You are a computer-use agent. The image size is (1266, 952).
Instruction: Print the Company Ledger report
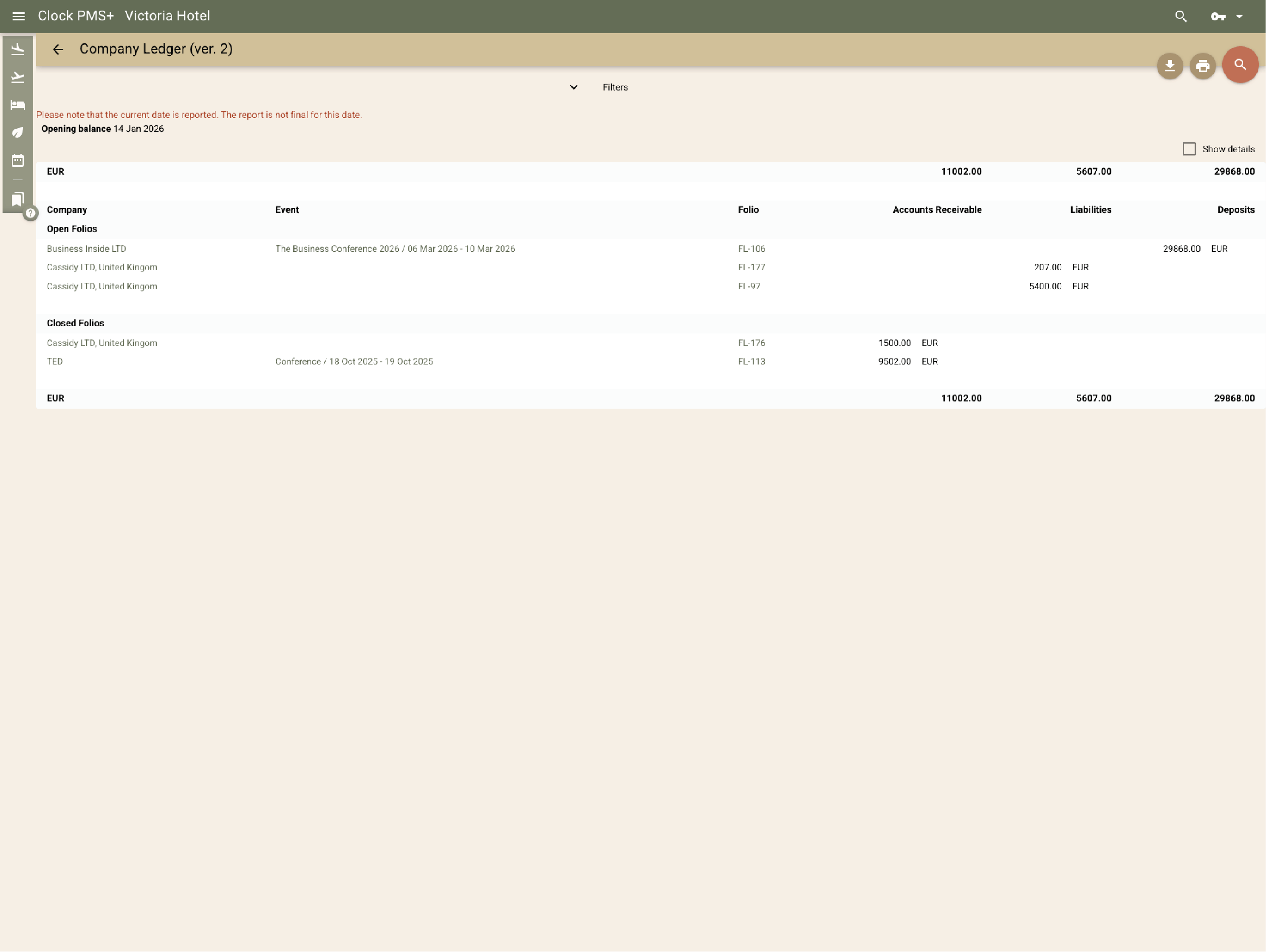point(1202,65)
